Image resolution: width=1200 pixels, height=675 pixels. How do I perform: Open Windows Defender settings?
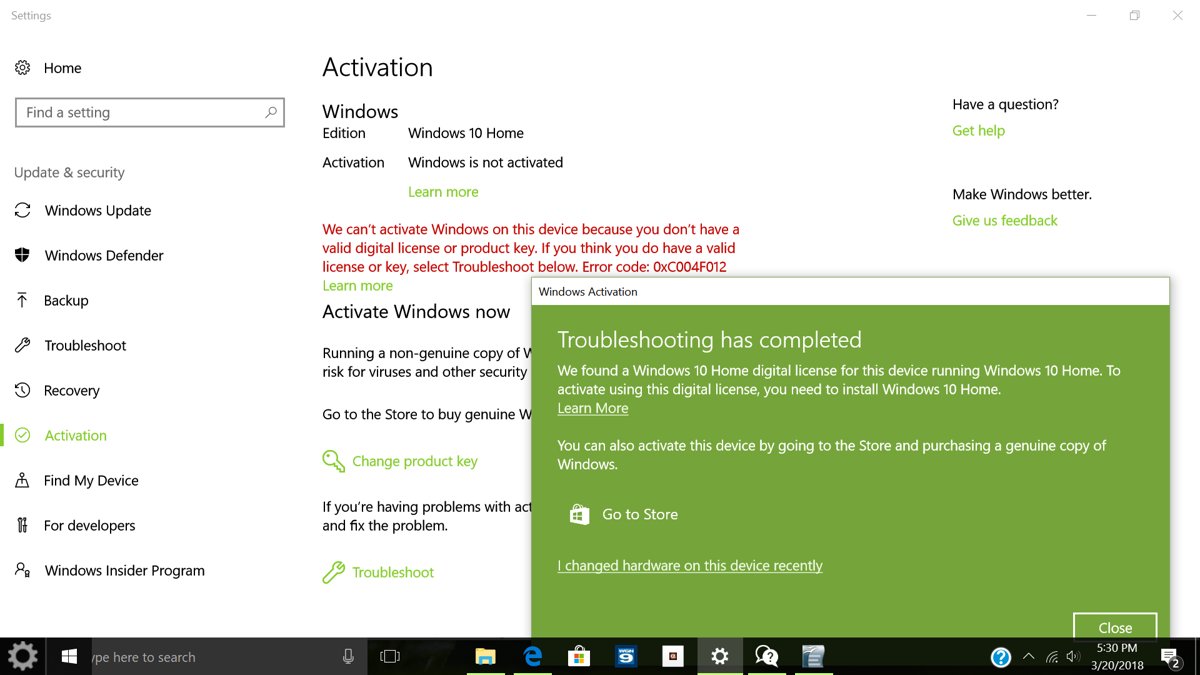[104, 255]
